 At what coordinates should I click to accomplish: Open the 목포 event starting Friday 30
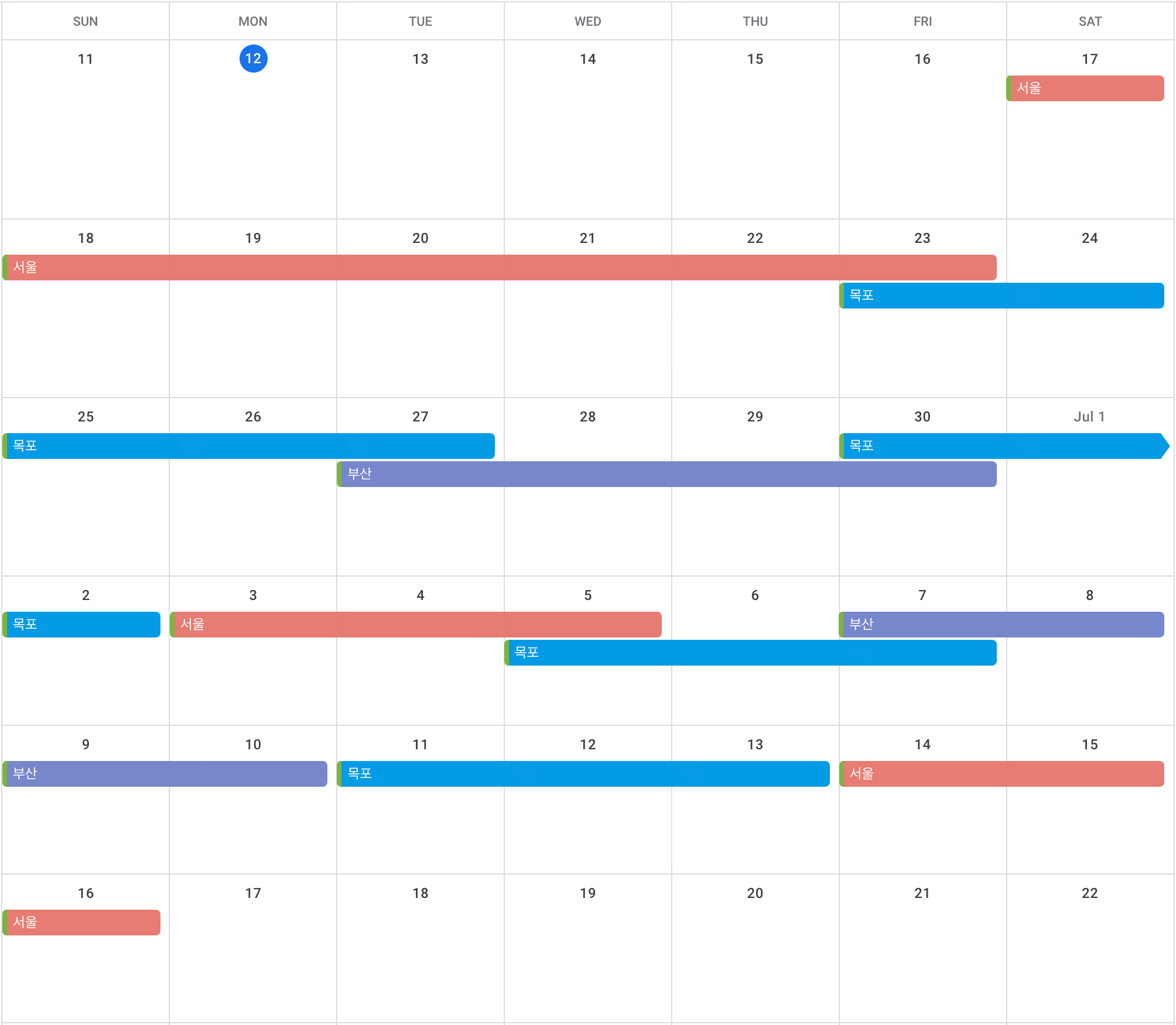point(1004,446)
